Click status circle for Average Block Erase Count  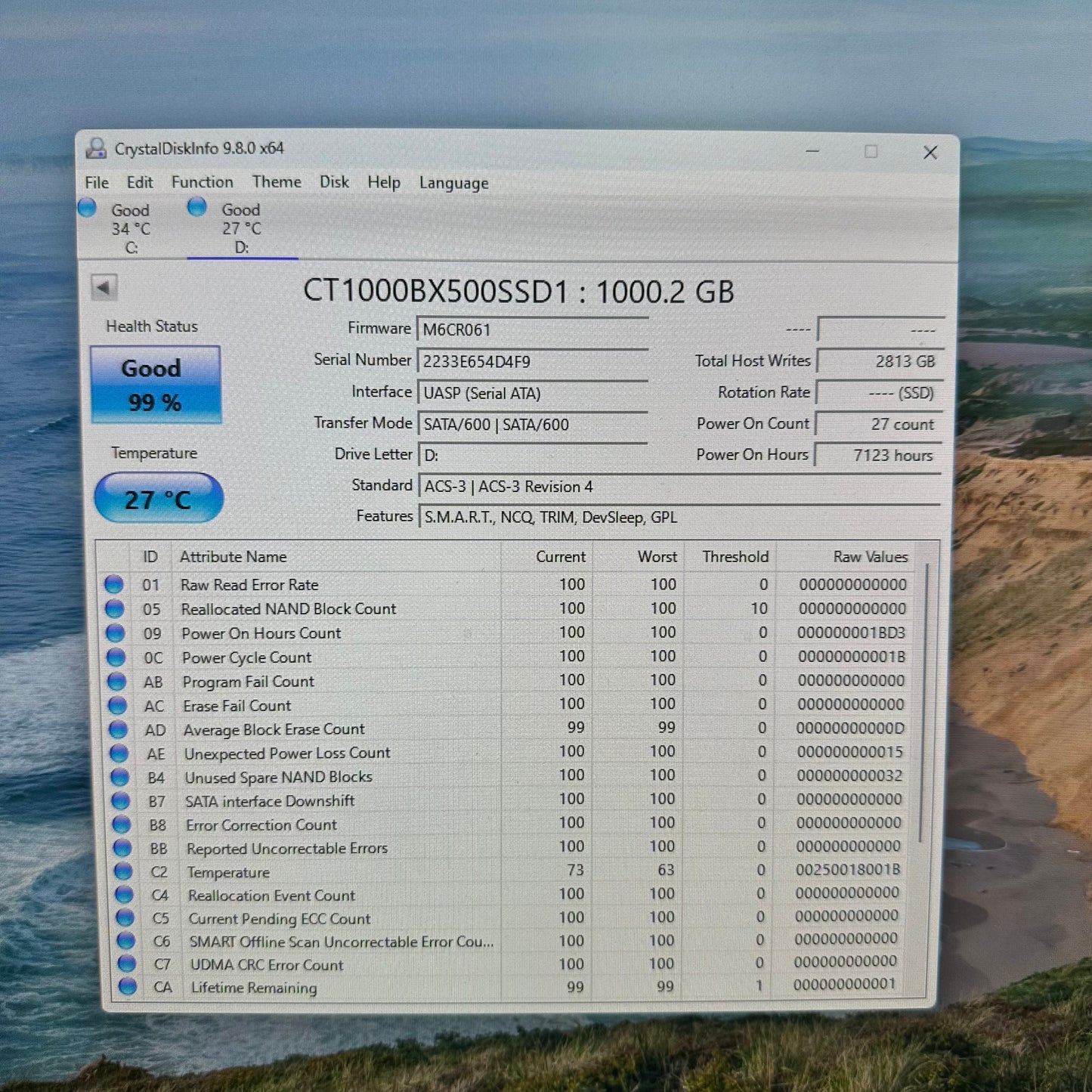point(118,729)
